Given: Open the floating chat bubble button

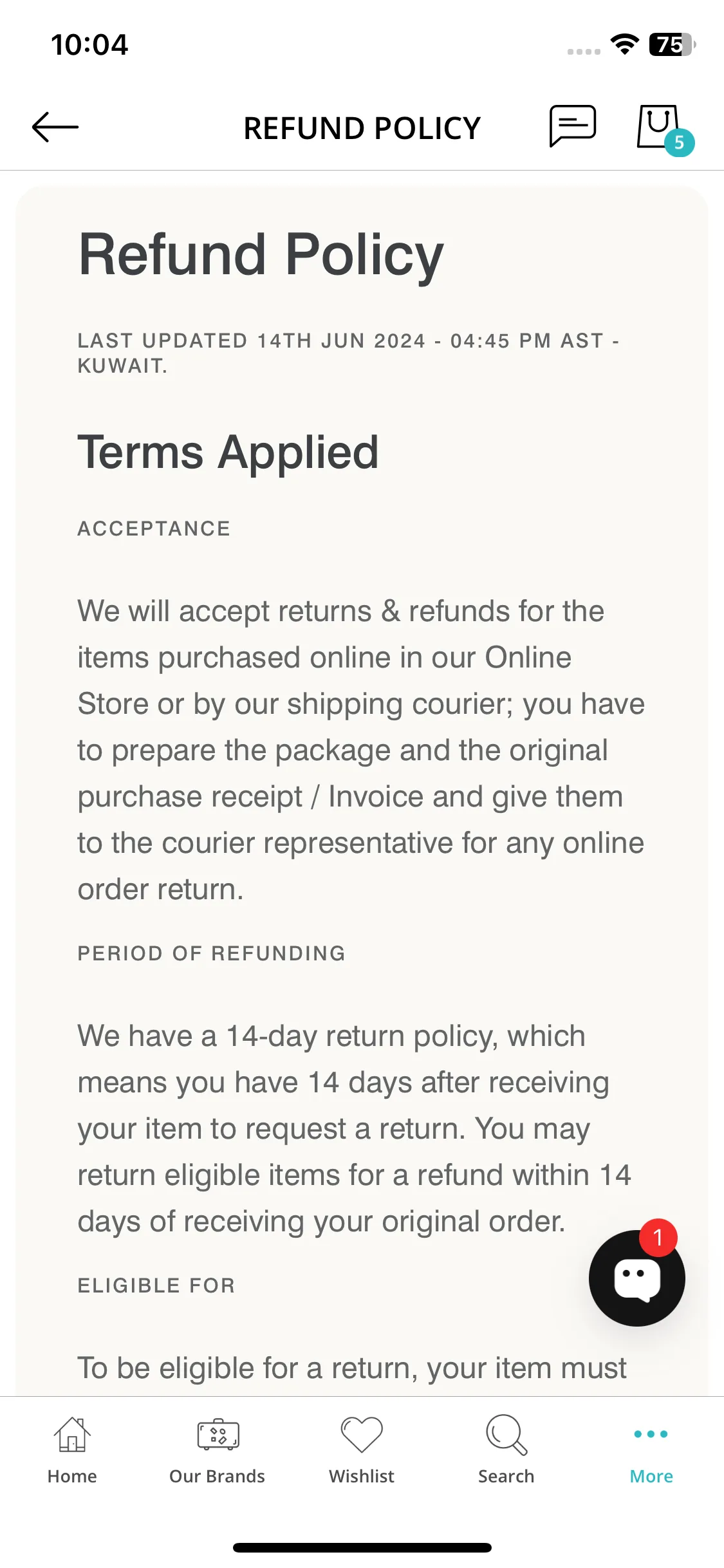Looking at the screenshot, I should point(636,1278).
